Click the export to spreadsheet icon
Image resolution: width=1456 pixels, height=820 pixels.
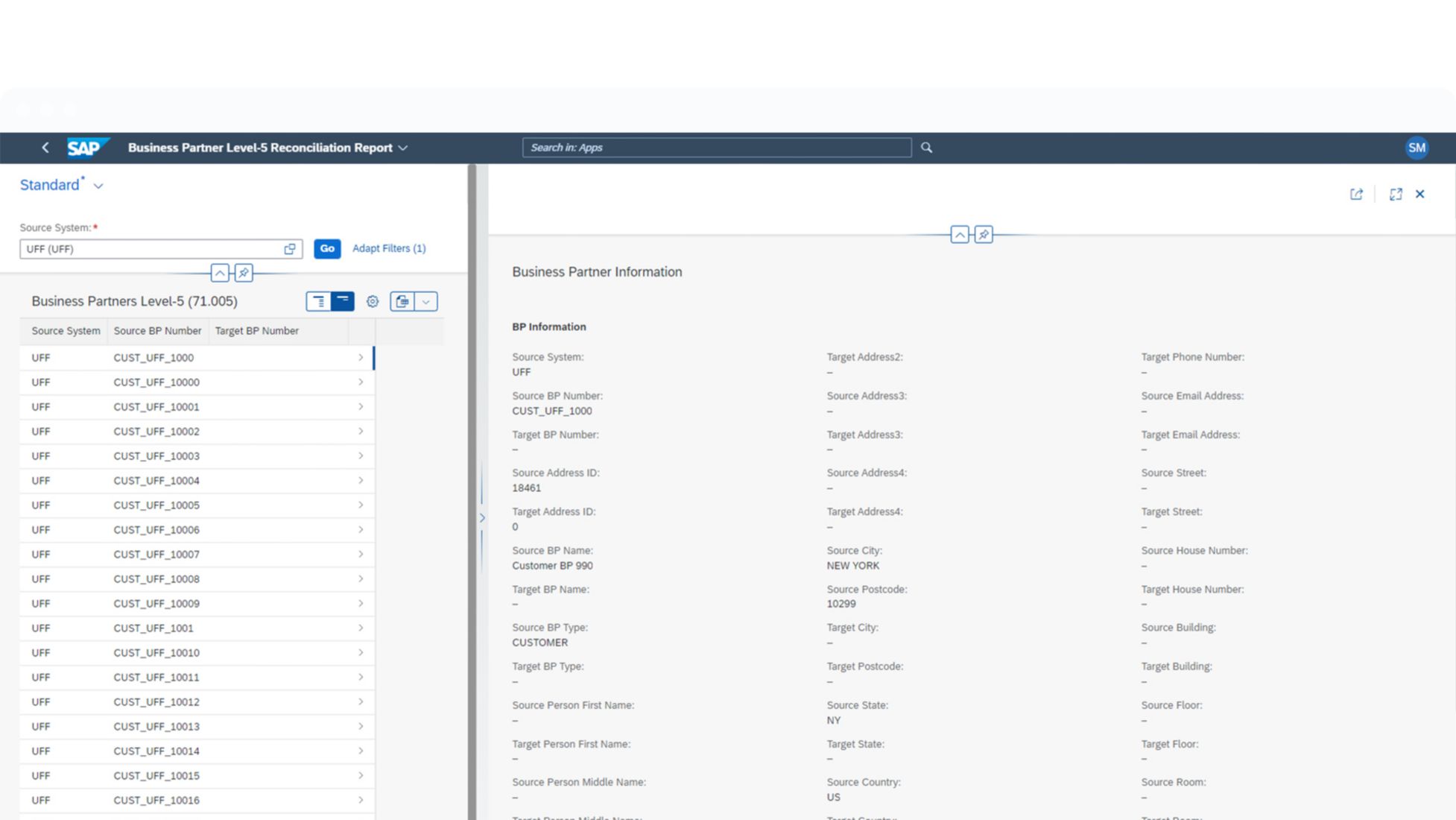402,301
